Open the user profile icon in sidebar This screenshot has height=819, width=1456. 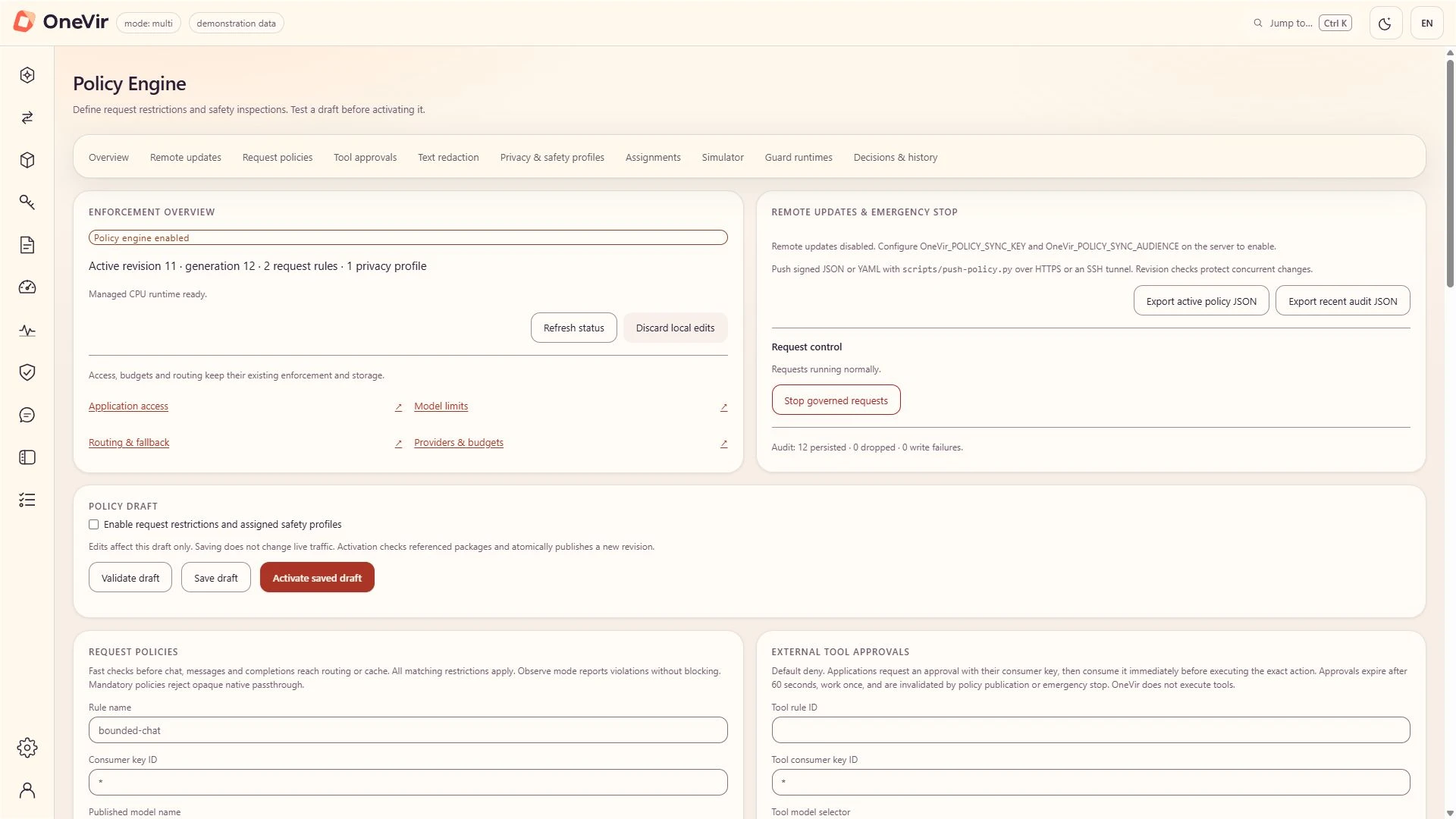click(x=27, y=790)
